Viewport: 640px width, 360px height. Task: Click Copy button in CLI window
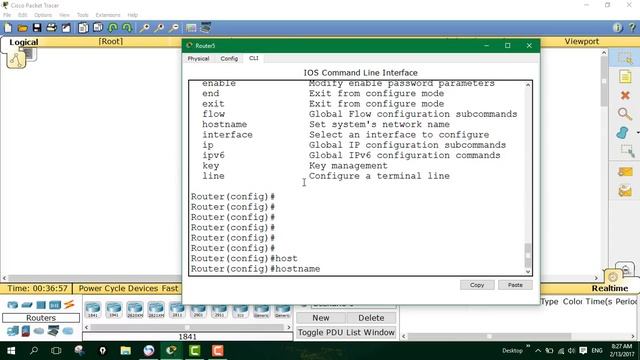tap(477, 285)
